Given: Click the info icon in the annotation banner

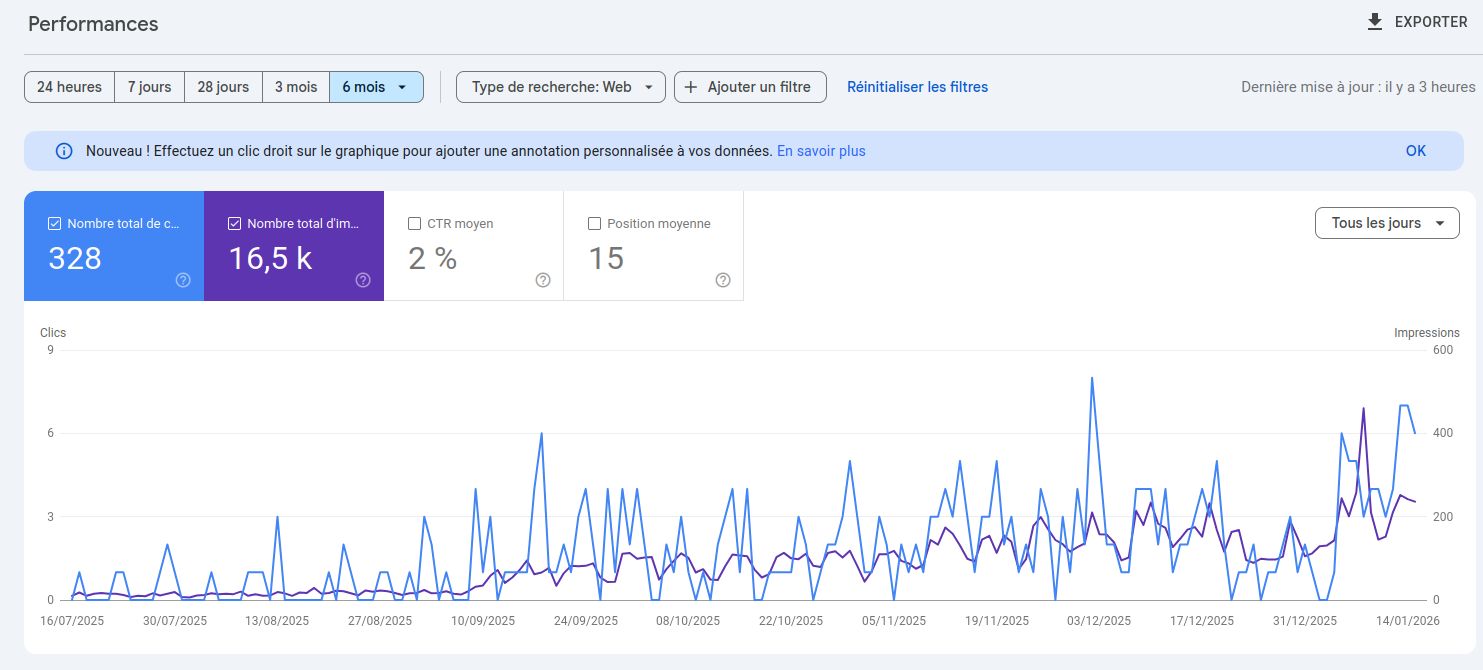Looking at the screenshot, I should [64, 150].
